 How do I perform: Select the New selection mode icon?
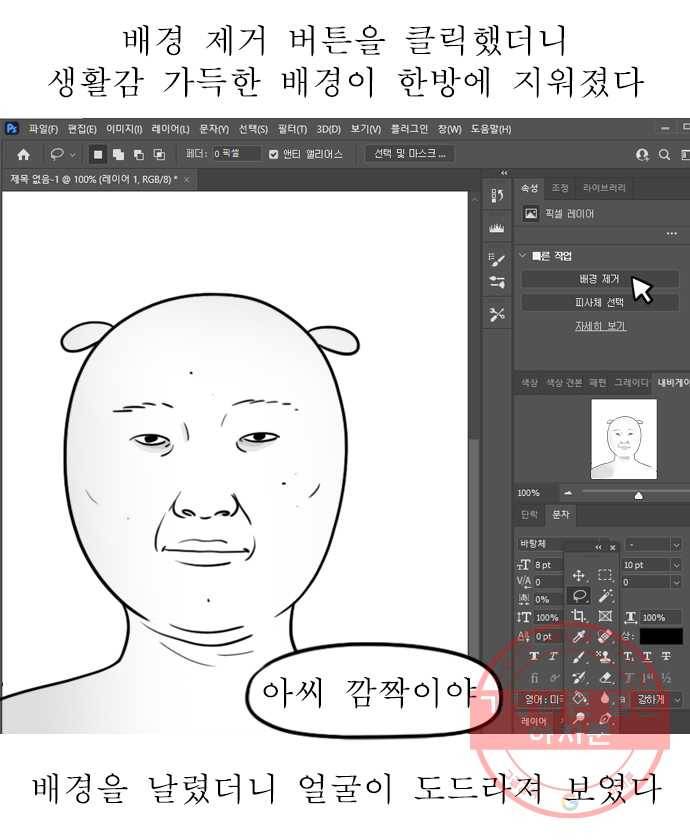click(98, 155)
